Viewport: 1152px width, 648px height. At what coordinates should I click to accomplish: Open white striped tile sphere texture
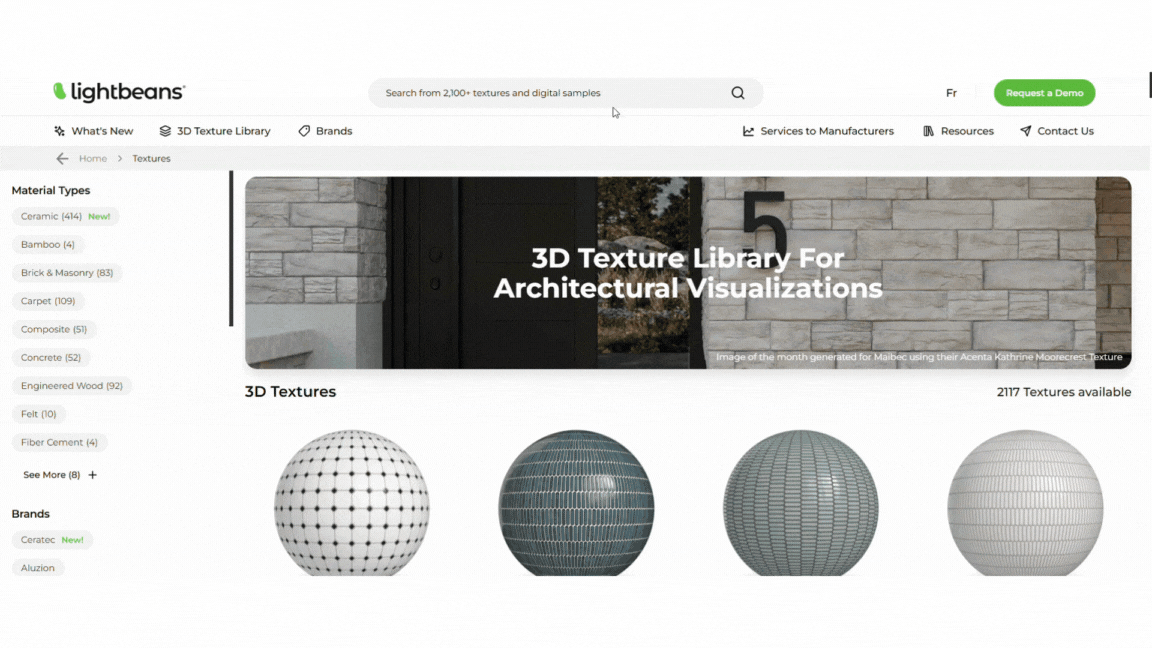pyautogui.click(x=1025, y=503)
